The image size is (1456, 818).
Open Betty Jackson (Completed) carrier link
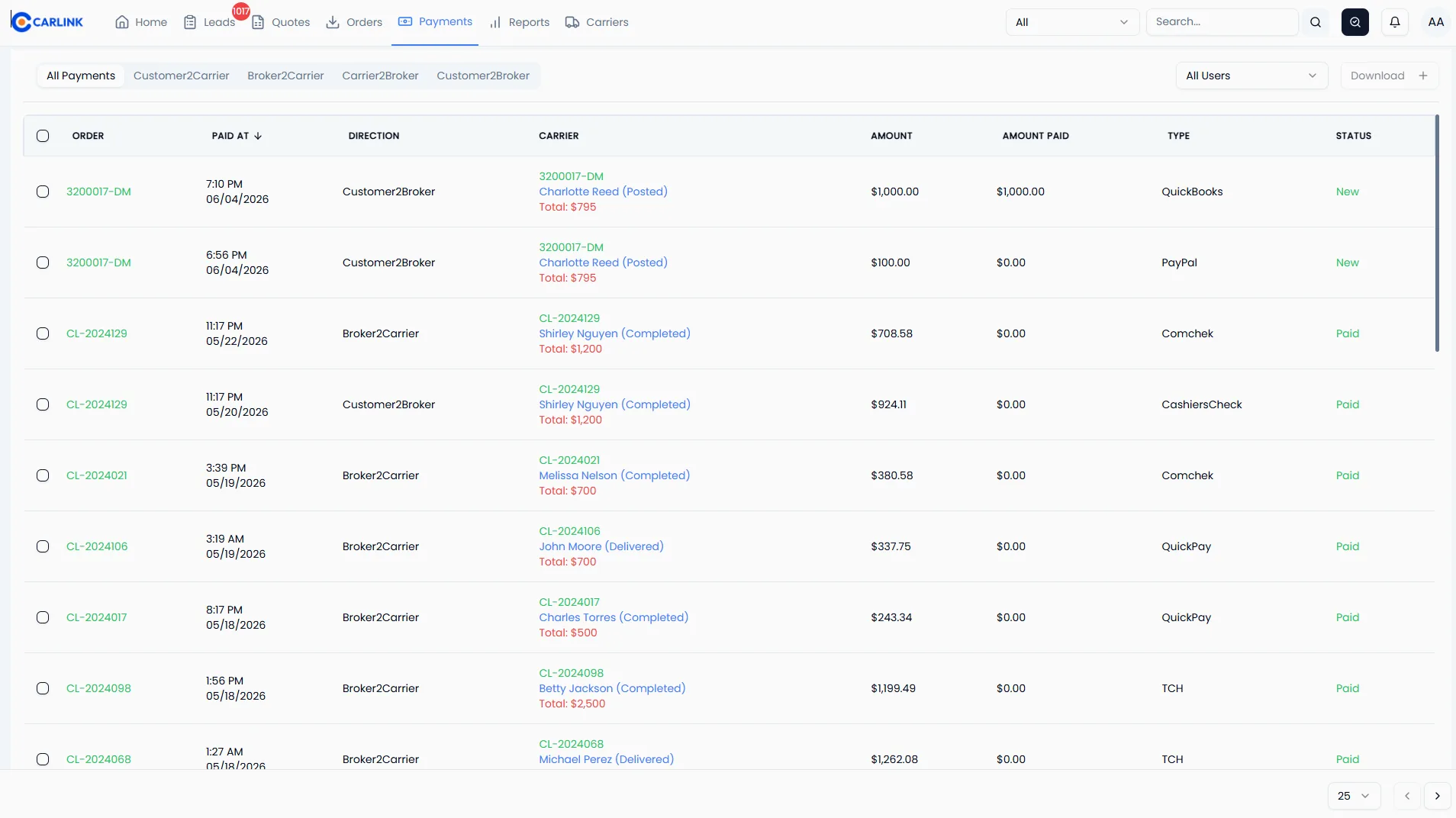click(612, 688)
